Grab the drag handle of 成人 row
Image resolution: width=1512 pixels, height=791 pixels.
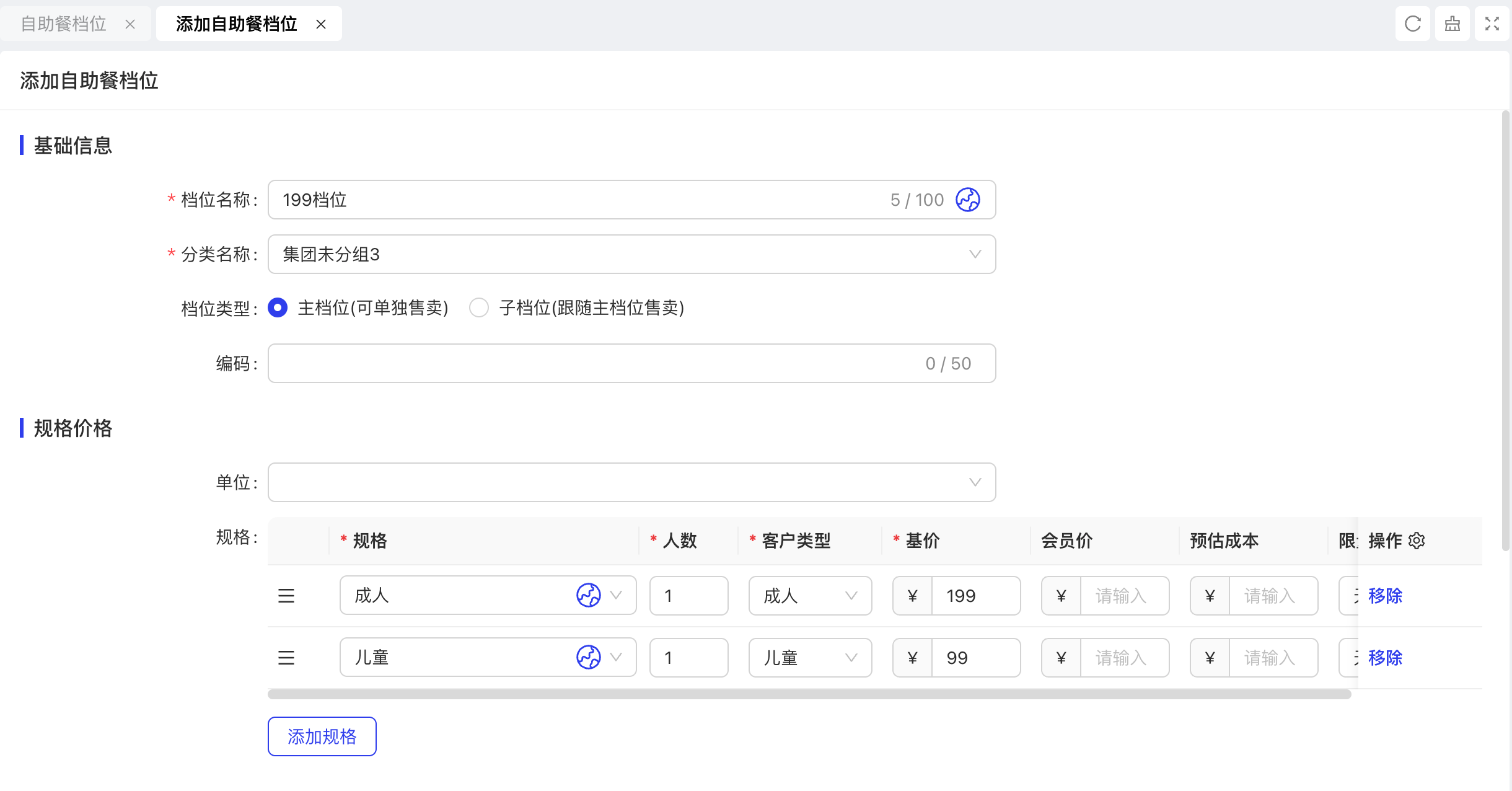tap(286, 596)
